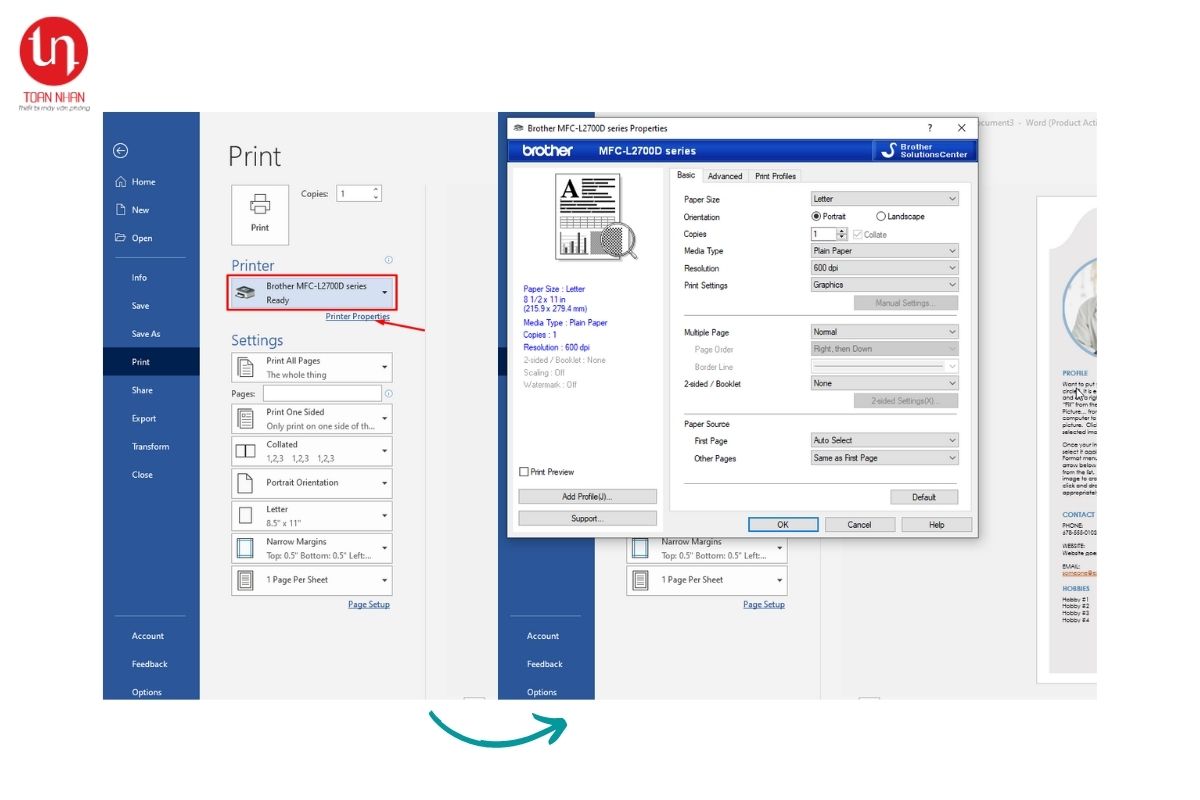This screenshot has width=1200, height=800.
Task: Select Info in the Word sidebar
Action: (139, 278)
